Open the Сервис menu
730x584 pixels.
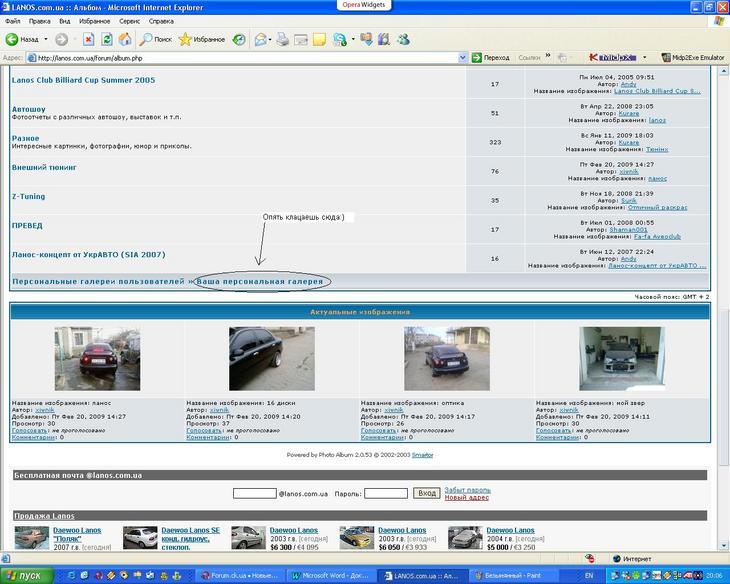pyautogui.click(x=129, y=20)
